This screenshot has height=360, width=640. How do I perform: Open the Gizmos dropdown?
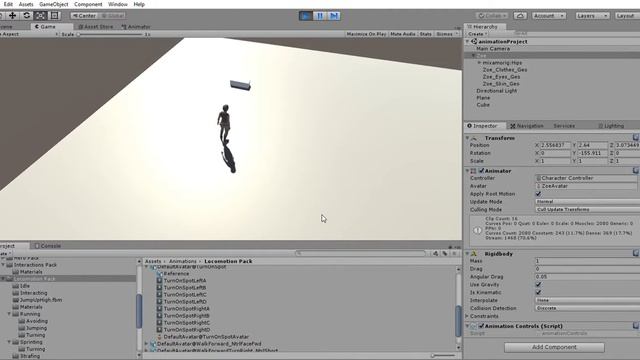coord(447,34)
